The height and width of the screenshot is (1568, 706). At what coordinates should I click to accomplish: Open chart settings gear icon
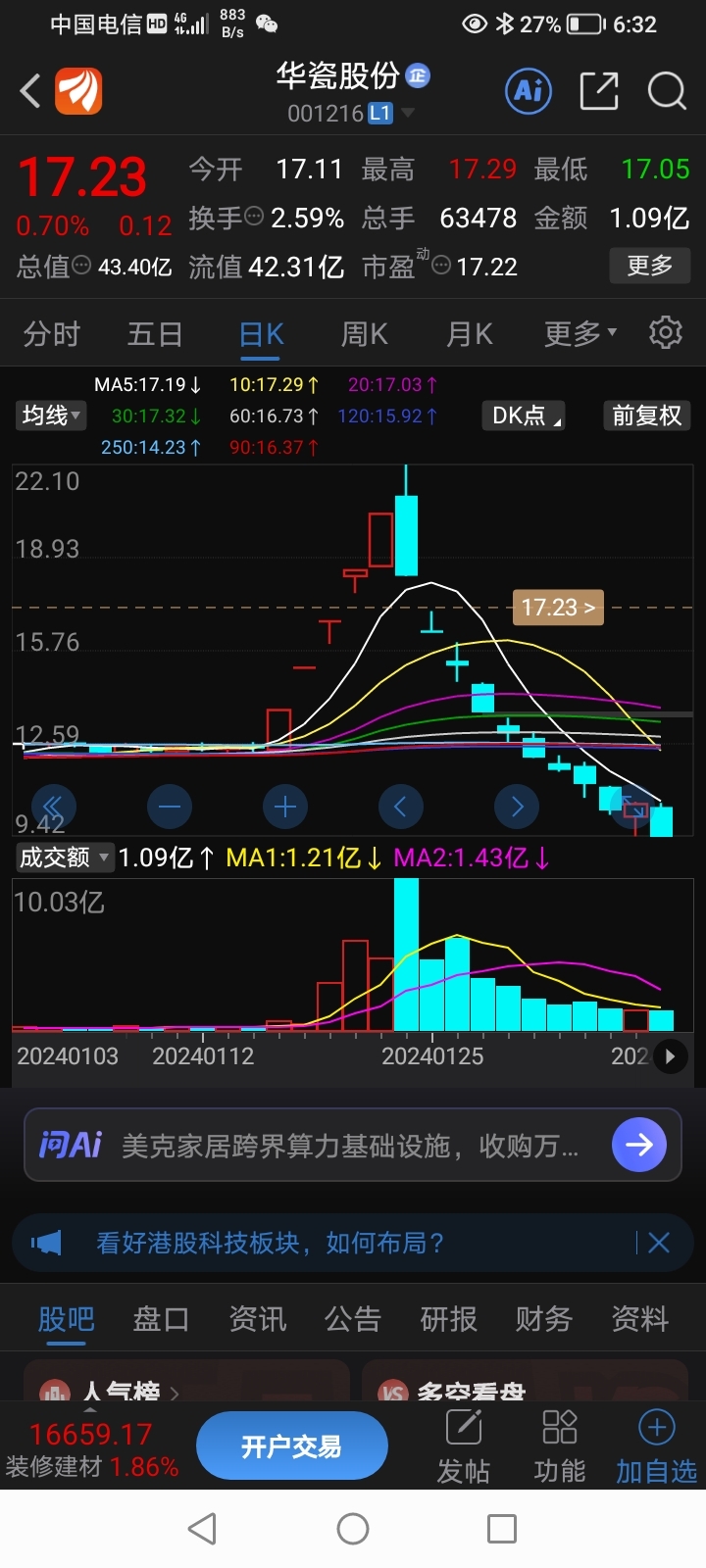(x=666, y=333)
